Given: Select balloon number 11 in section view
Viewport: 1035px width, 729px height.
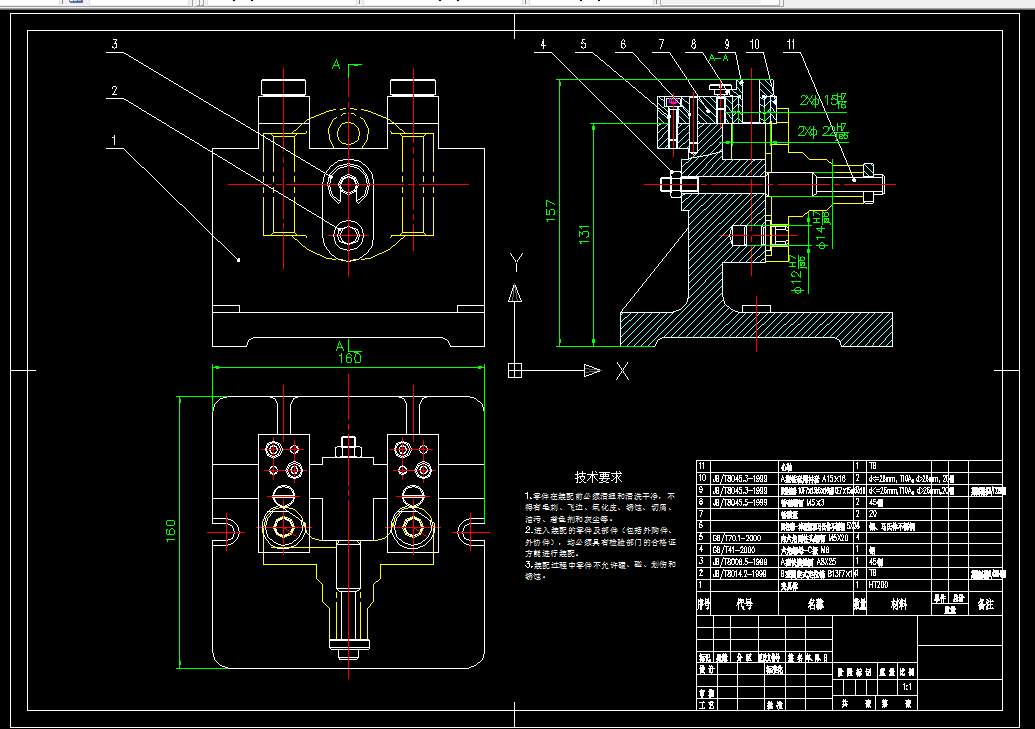Looking at the screenshot, I should 791,44.
